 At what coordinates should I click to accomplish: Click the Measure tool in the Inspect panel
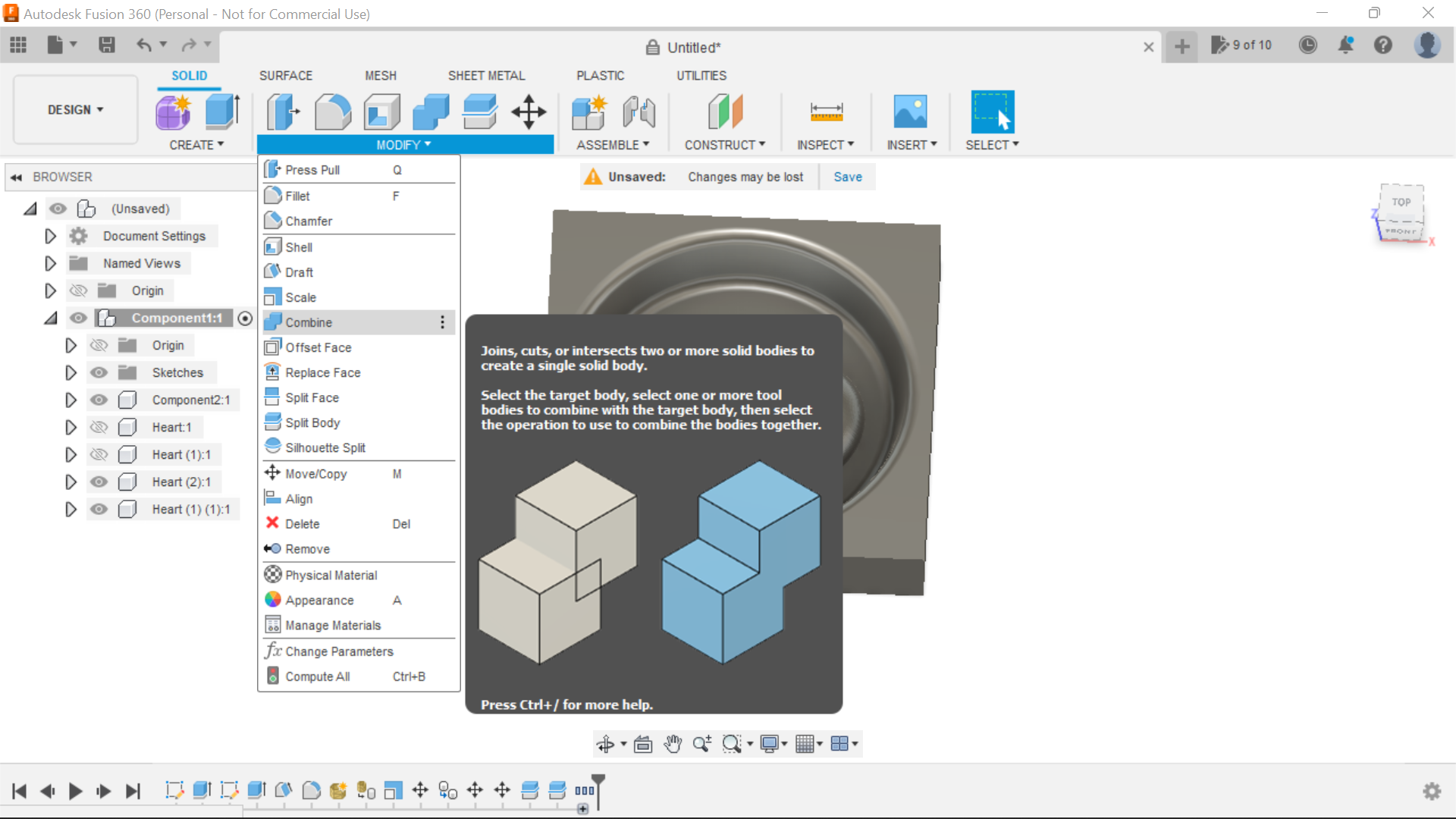click(826, 111)
